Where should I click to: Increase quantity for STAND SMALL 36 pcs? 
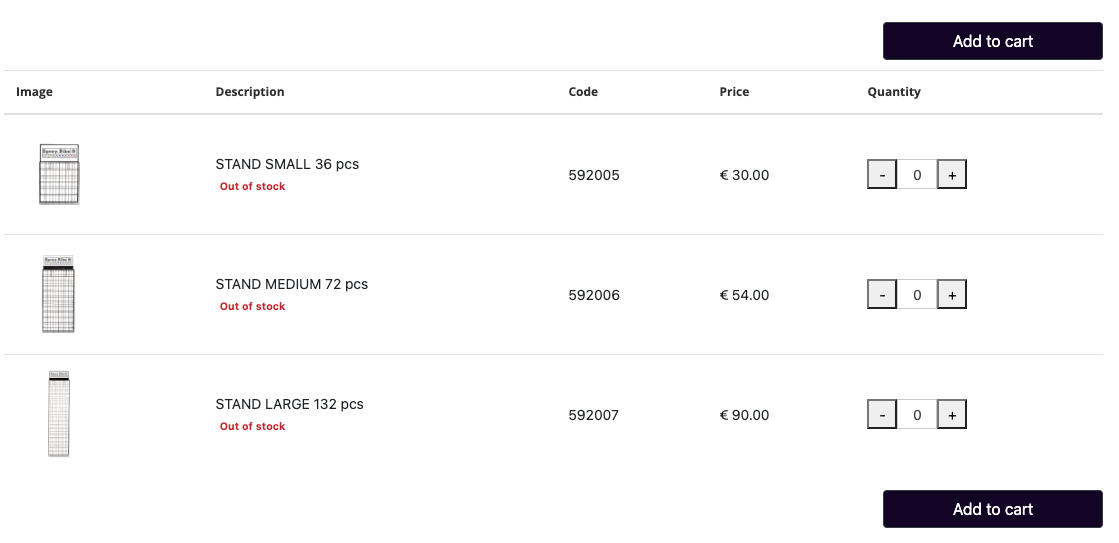tap(952, 174)
